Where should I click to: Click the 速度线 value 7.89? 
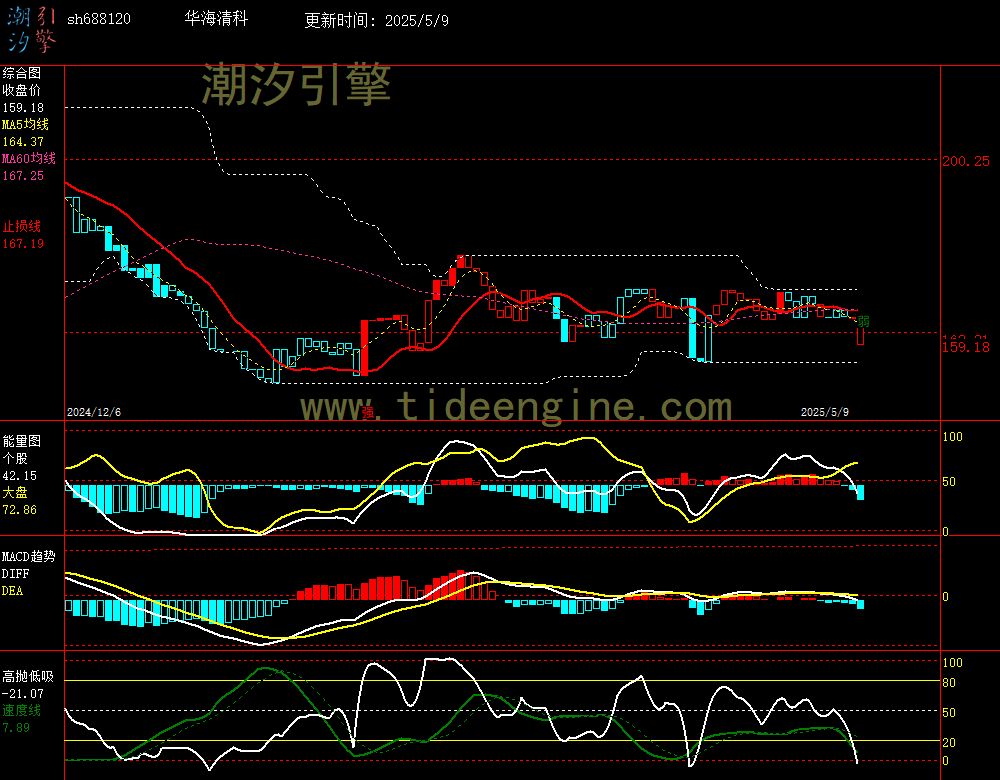(16, 728)
